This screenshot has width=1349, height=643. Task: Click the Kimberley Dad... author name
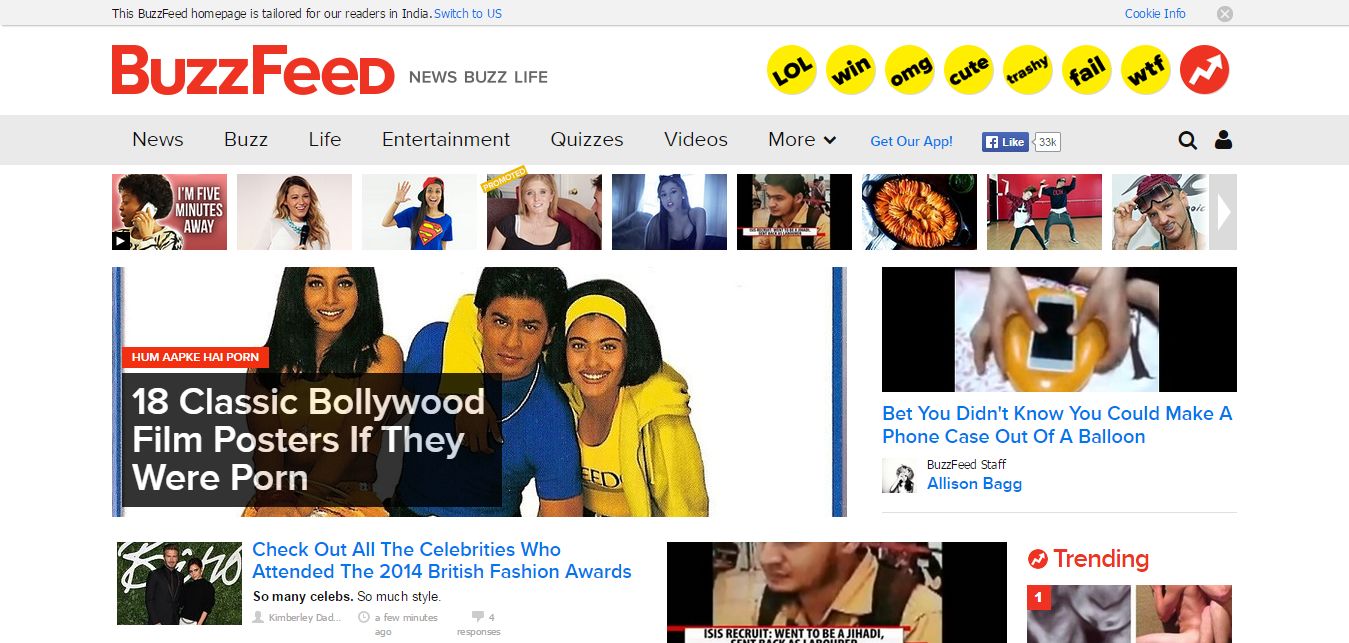click(304, 617)
